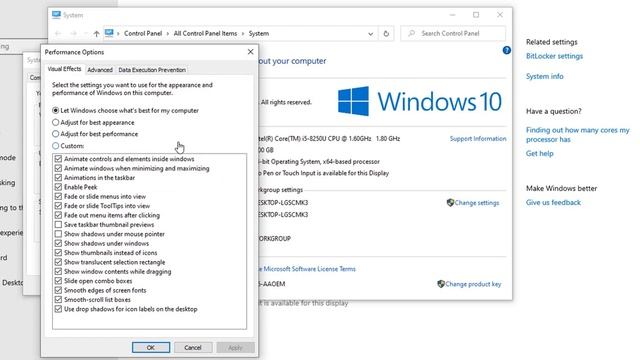Open the blue help question mark icon
Image resolution: width=640 pixels, height=360 pixels.
coord(507,50)
